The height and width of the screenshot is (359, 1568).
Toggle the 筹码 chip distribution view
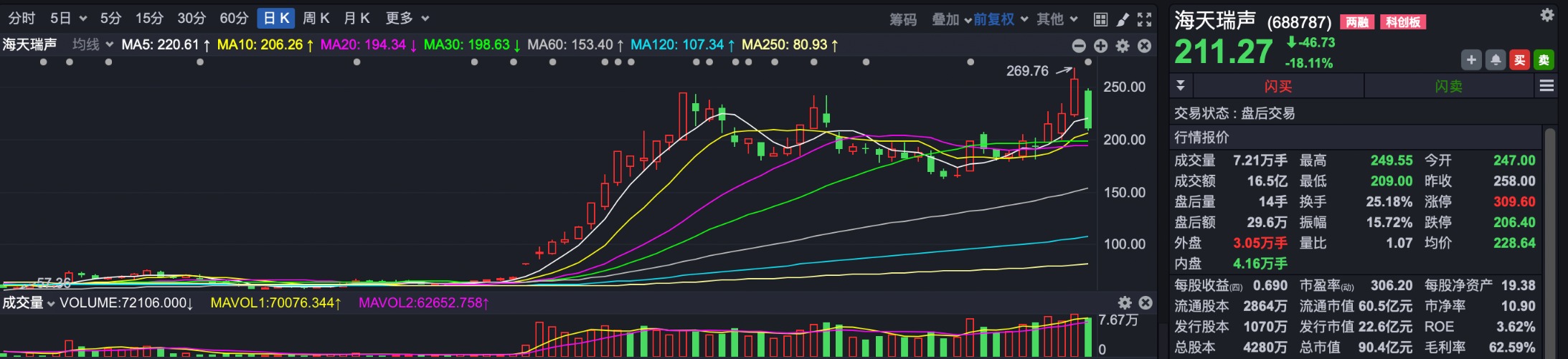903,19
